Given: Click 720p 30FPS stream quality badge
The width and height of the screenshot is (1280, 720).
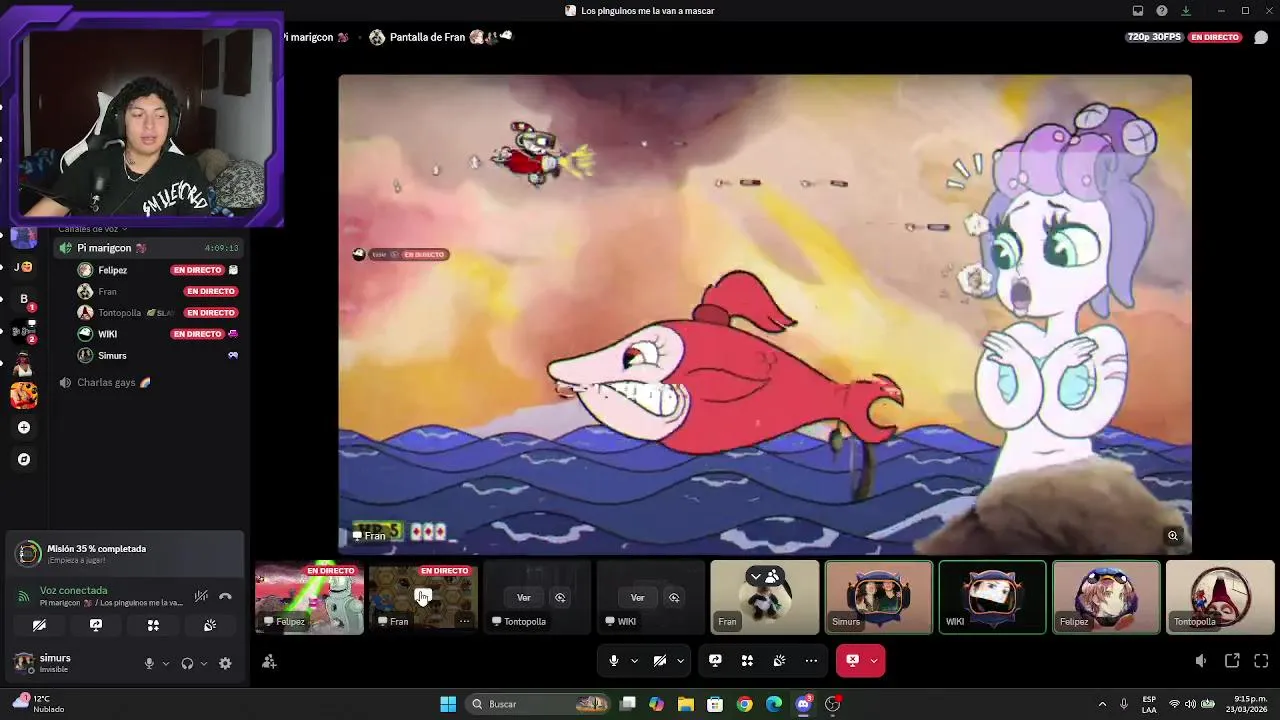Looking at the screenshot, I should coord(1154,37).
